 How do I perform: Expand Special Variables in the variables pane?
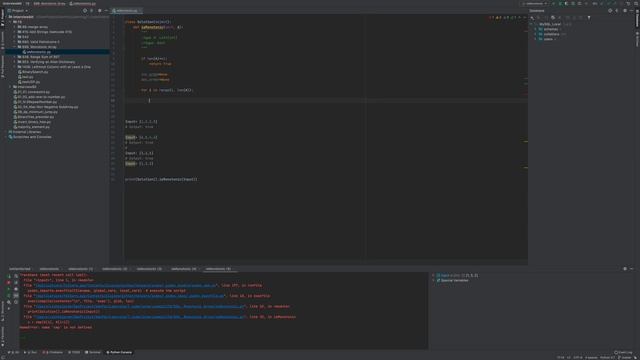[x=433, y=280]
